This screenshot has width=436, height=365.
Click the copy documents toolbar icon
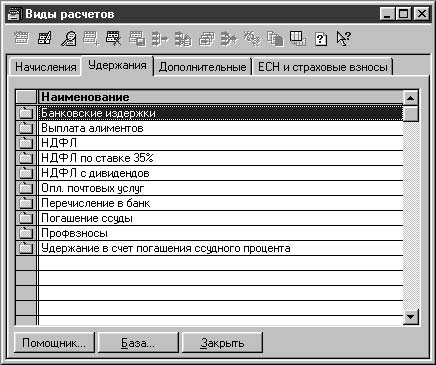[275, 39]
